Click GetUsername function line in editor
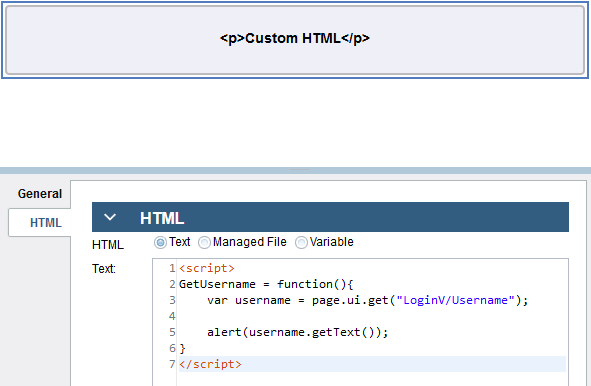Viewport: 591px width, 386px height. [x=266, y=284]
